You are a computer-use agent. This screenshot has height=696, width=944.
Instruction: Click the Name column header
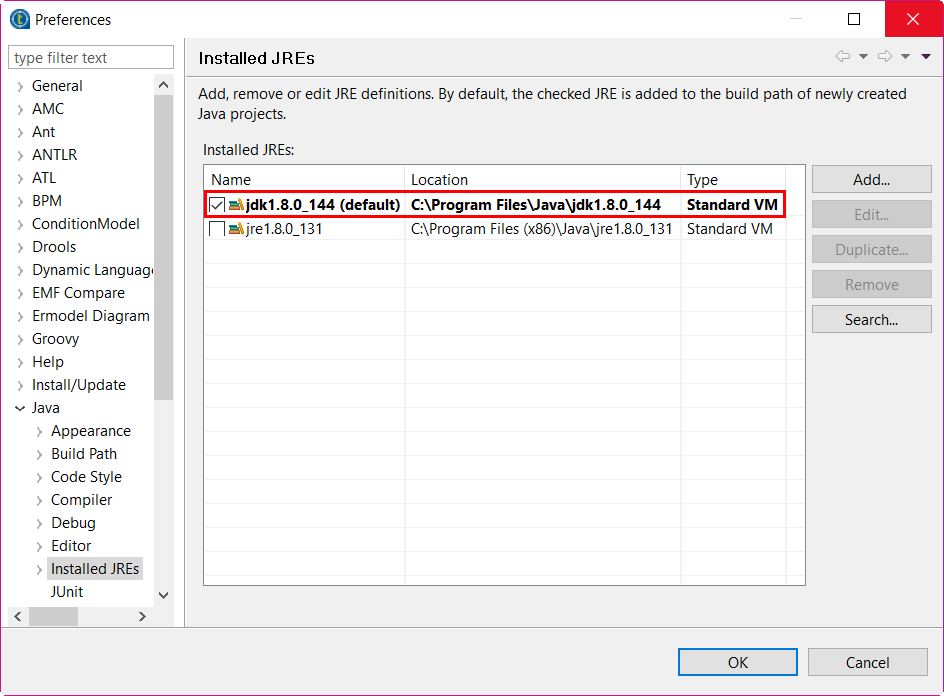(304, 179)
